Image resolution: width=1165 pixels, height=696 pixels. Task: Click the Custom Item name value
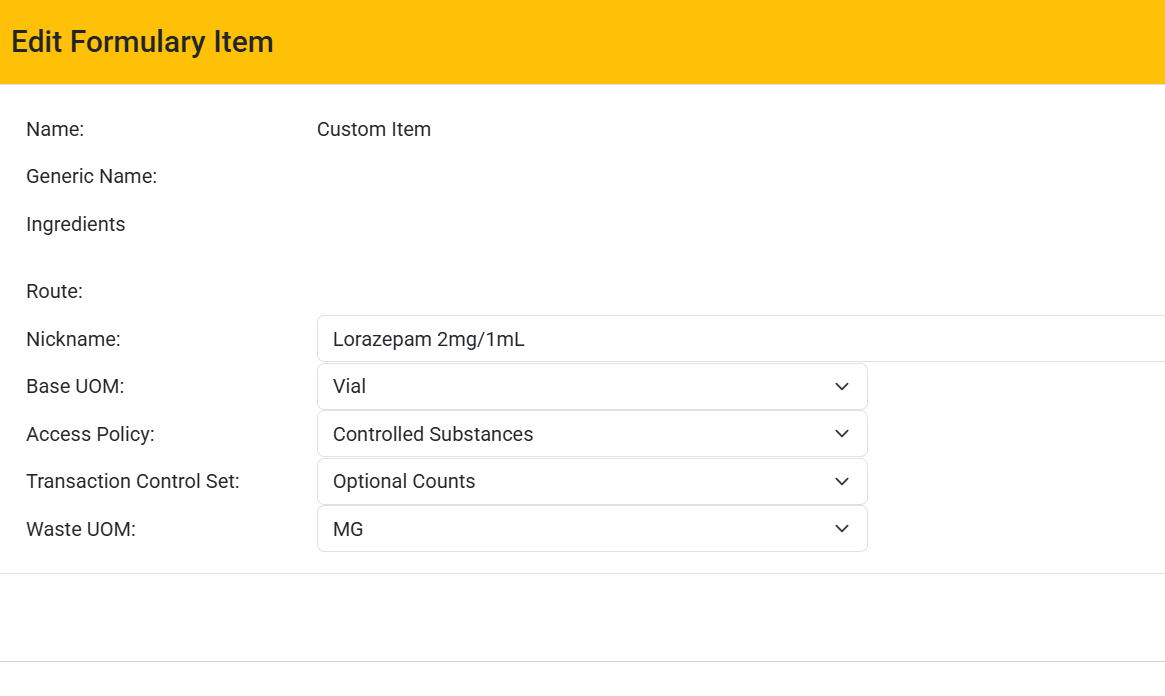coord(373,129)
